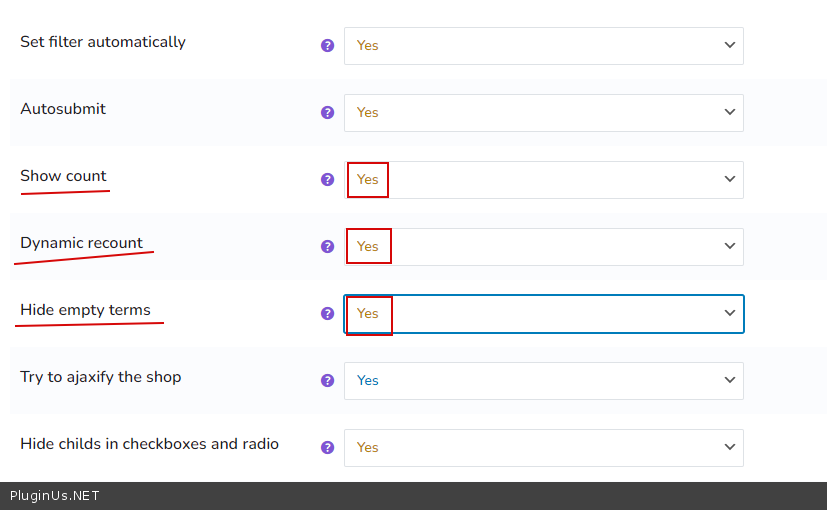Click help icon for Hide empty terms
The image size is (827, 510).
coord(327,313)
